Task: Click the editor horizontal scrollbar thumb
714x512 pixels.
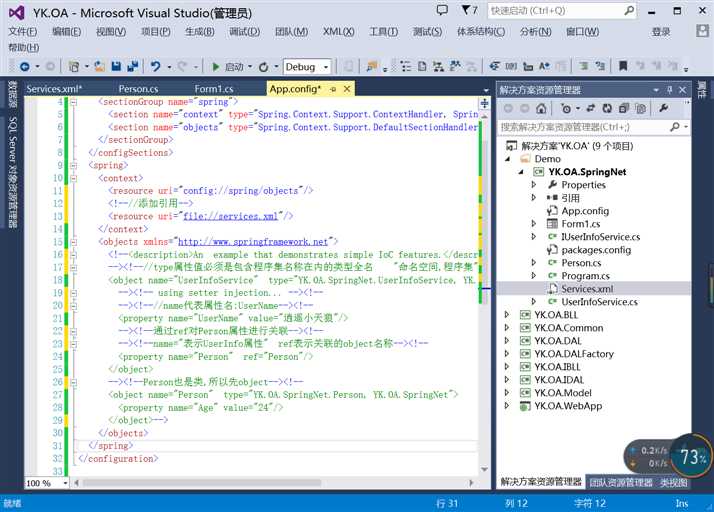Action: point(202,483)
